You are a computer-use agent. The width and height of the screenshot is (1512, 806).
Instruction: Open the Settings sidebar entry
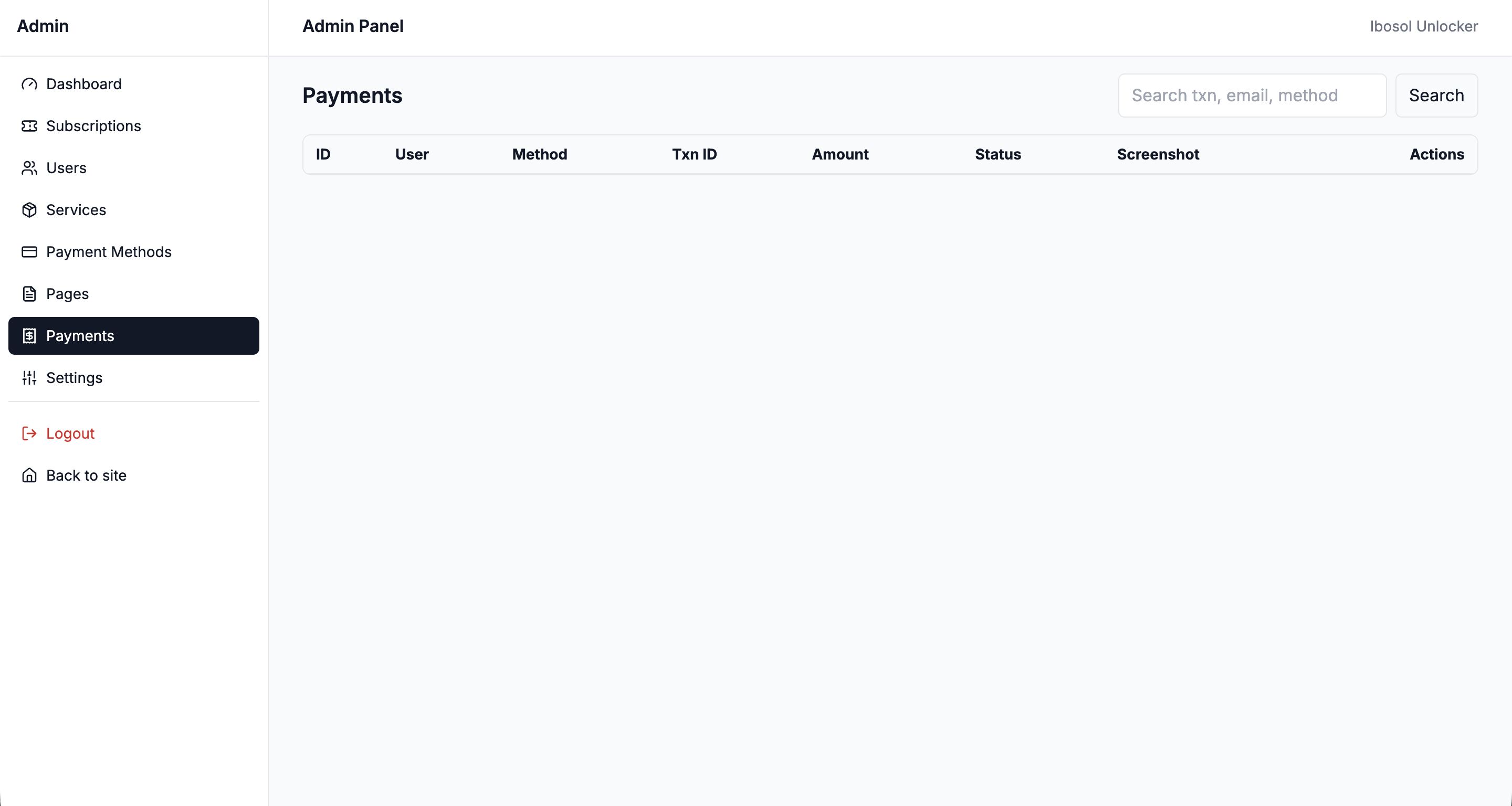[74, 378]
